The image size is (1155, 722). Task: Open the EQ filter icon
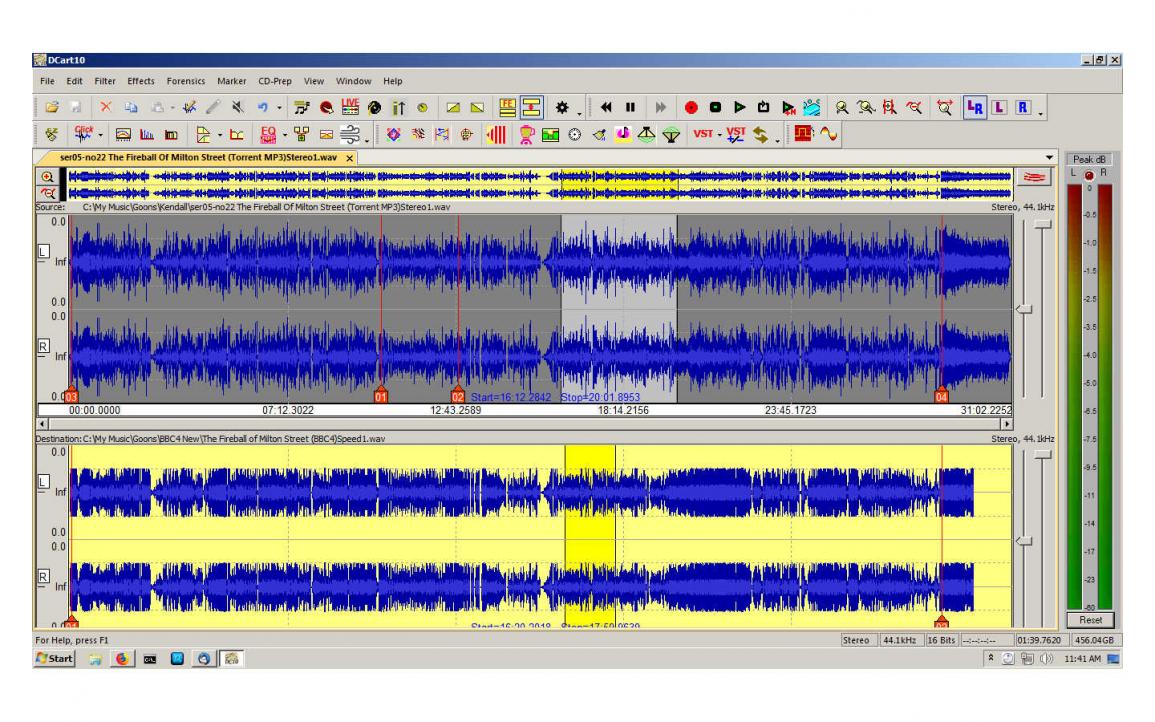click(268, 134)
